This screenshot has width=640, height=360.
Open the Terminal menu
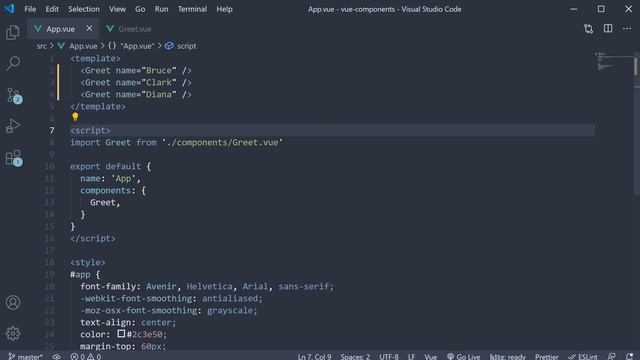[x=192, y=9]
